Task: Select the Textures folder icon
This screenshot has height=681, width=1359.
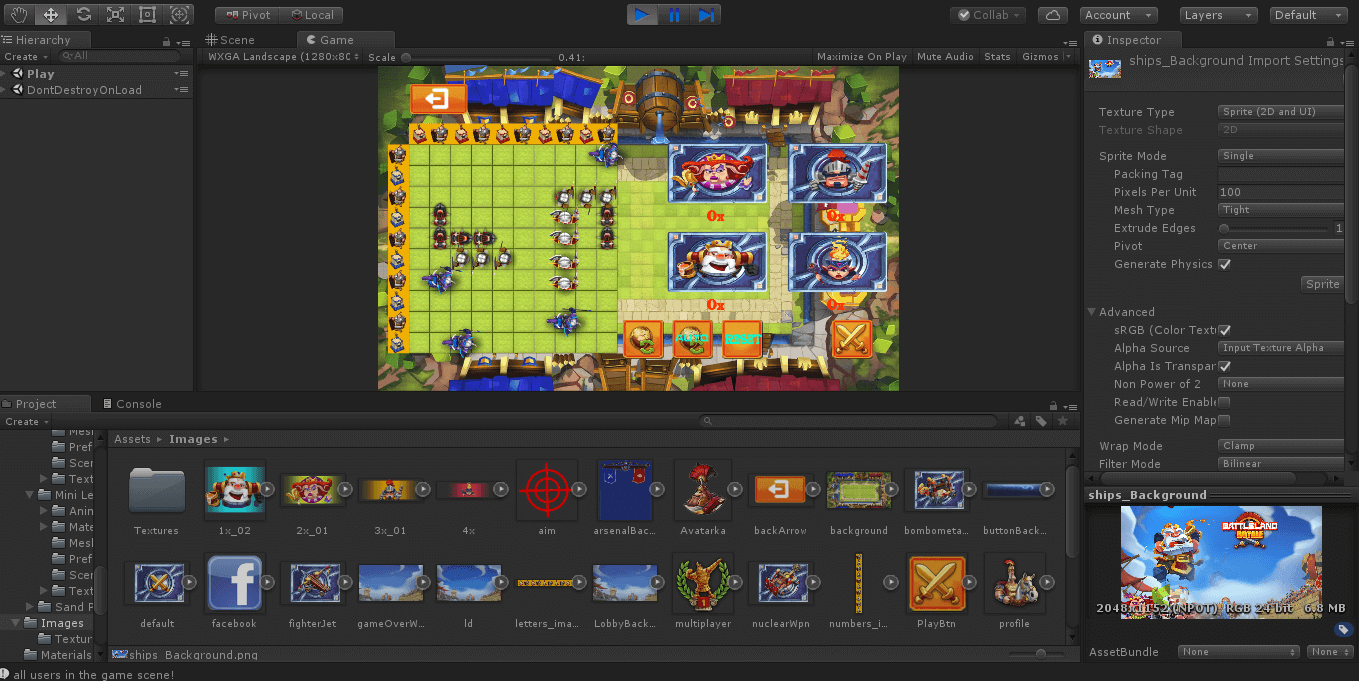Action: click(x=157, y=491)
